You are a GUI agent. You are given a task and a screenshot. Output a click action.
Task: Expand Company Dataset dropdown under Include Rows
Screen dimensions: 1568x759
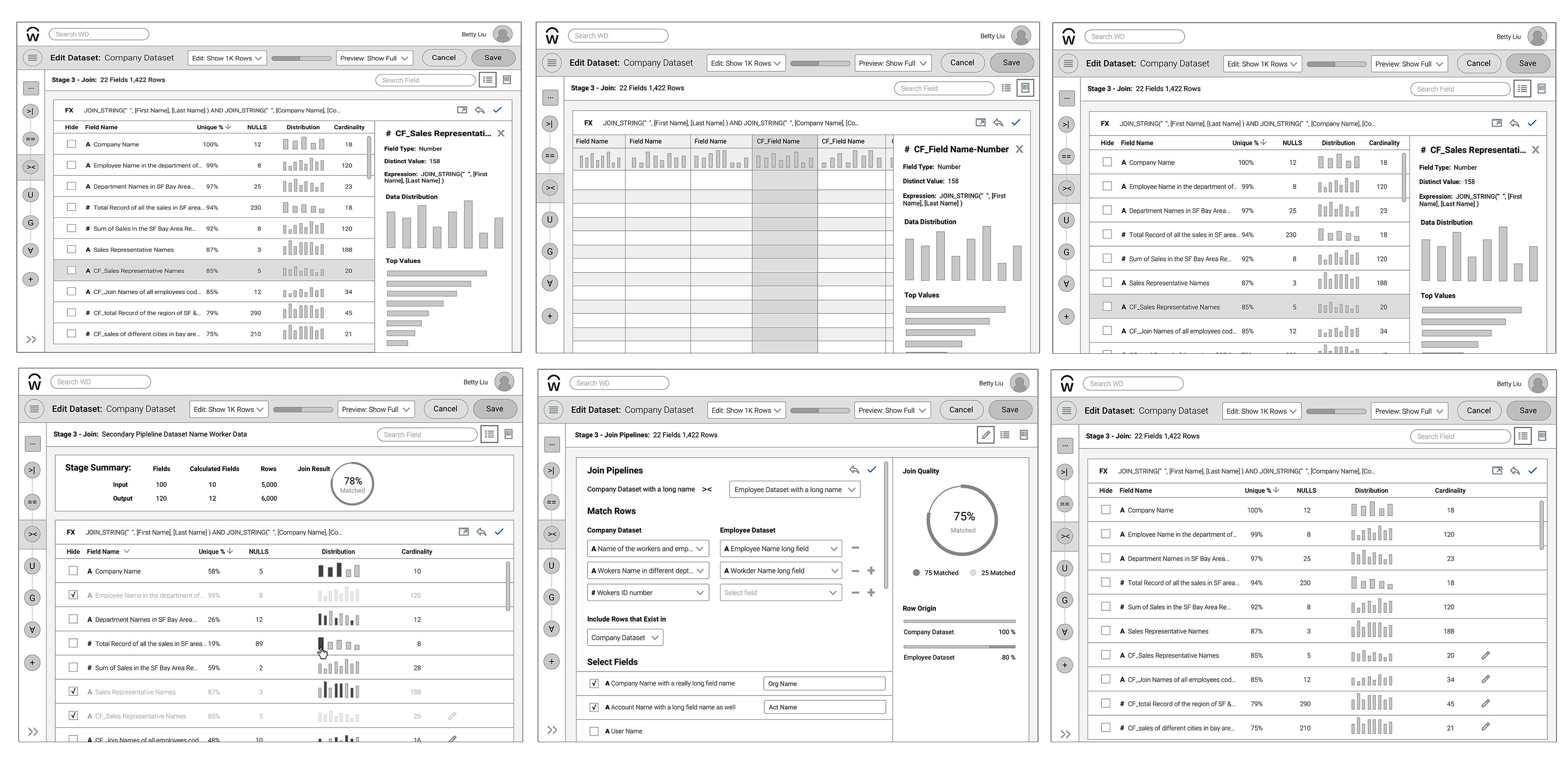pos(625,638)
